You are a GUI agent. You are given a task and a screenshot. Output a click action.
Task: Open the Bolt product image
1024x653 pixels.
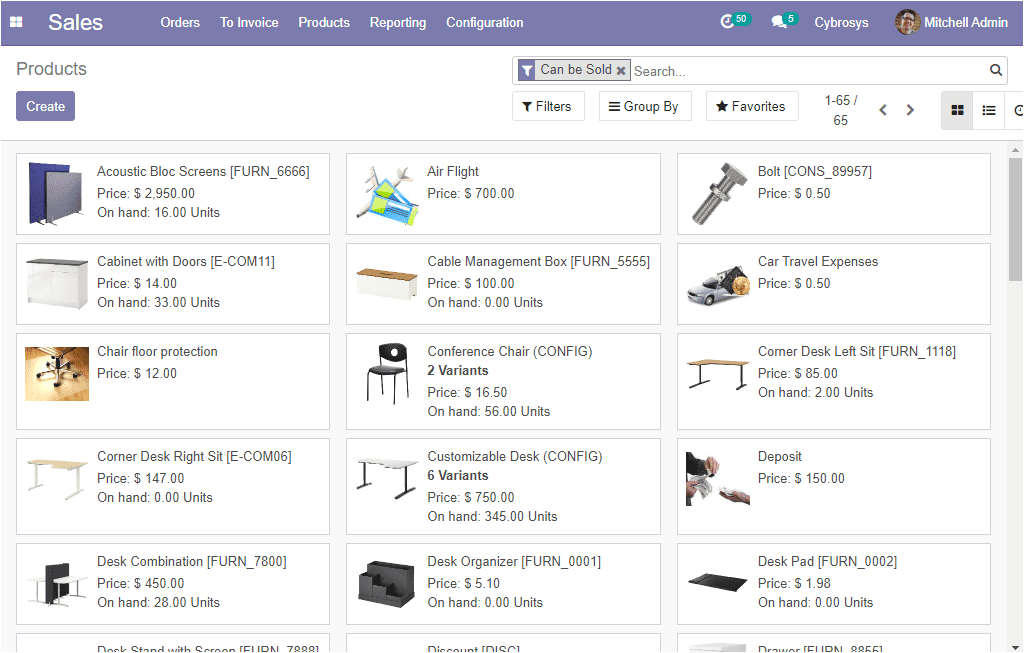point(718,194)
